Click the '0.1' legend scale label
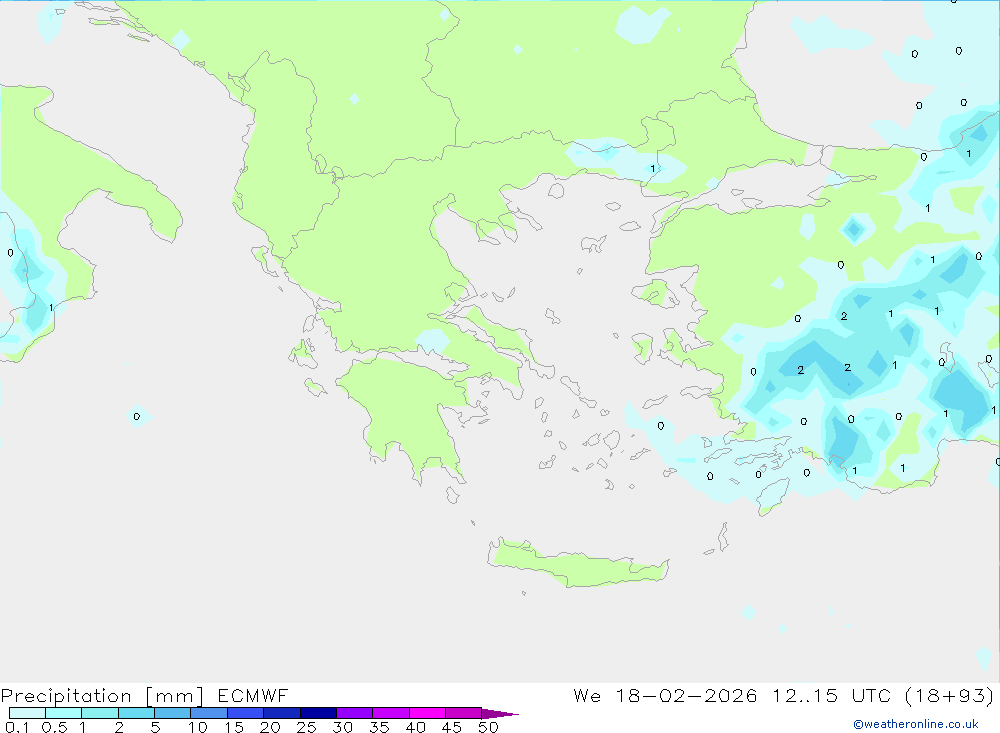 click(x=17, y=727)
